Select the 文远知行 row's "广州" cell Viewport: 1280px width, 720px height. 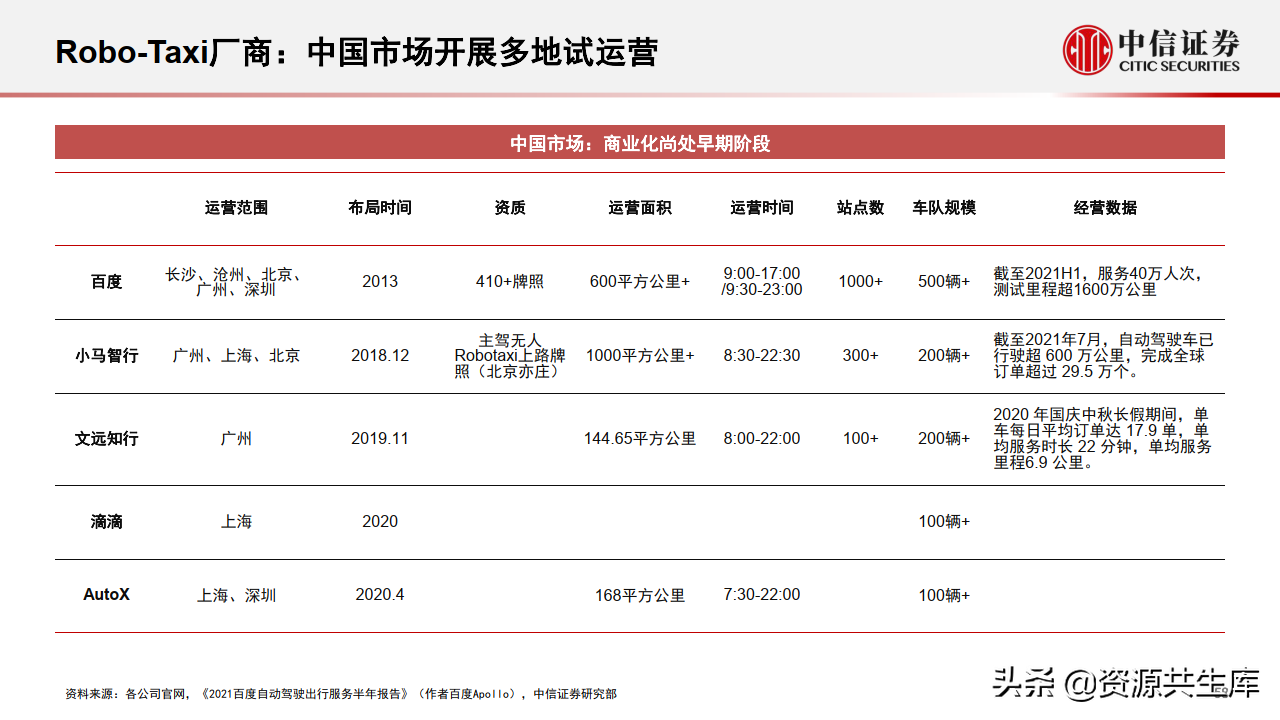pyautogui.click(x=236, y=438)
